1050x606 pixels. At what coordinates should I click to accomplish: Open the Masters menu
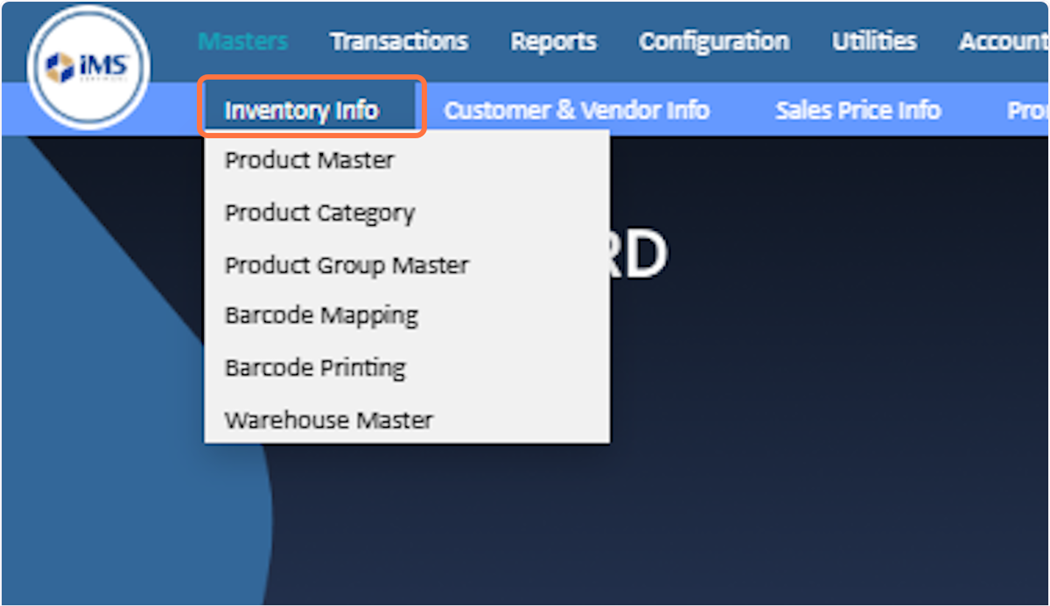point(243,41)
